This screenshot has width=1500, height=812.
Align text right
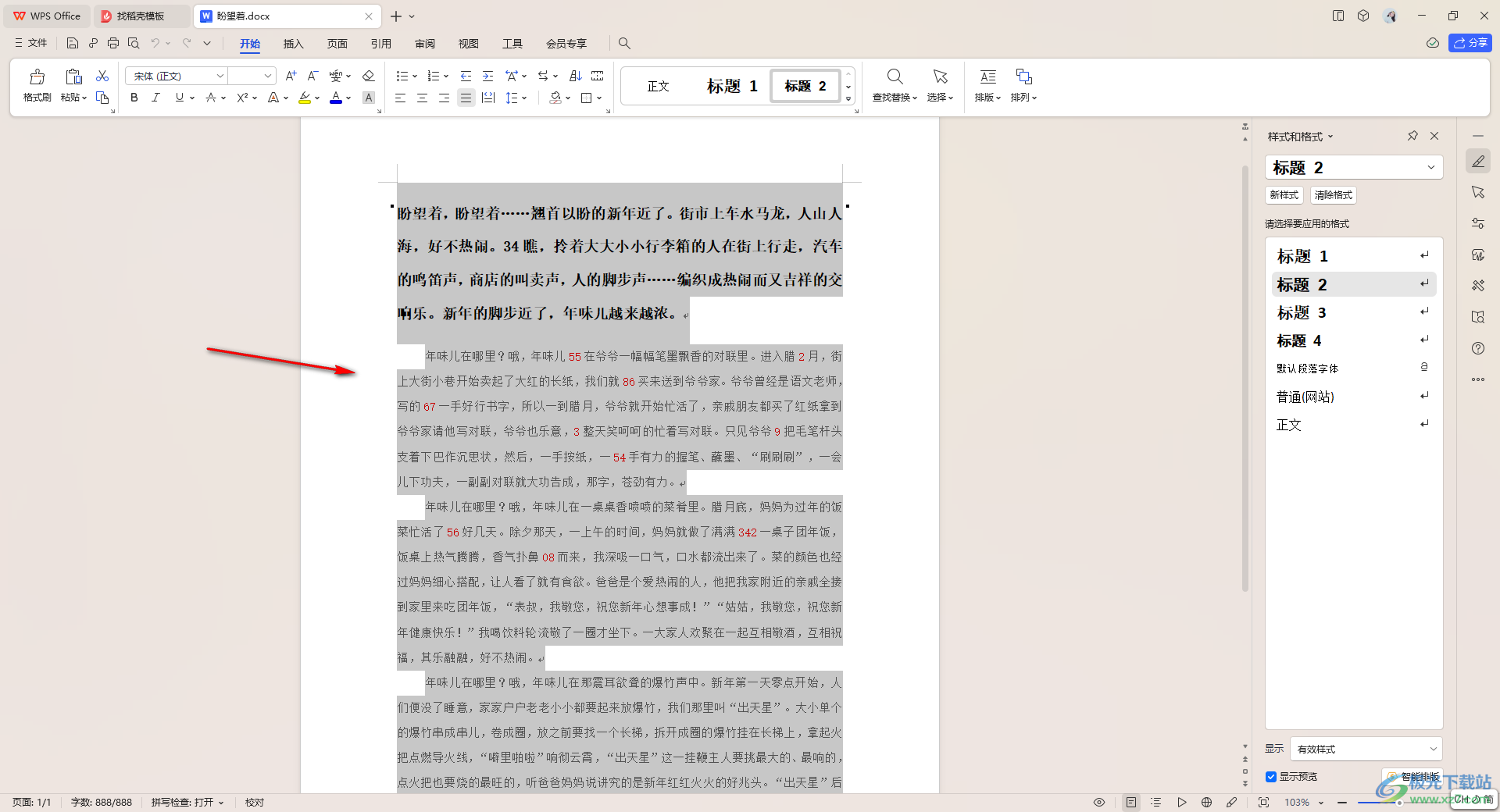click(444, 98)
